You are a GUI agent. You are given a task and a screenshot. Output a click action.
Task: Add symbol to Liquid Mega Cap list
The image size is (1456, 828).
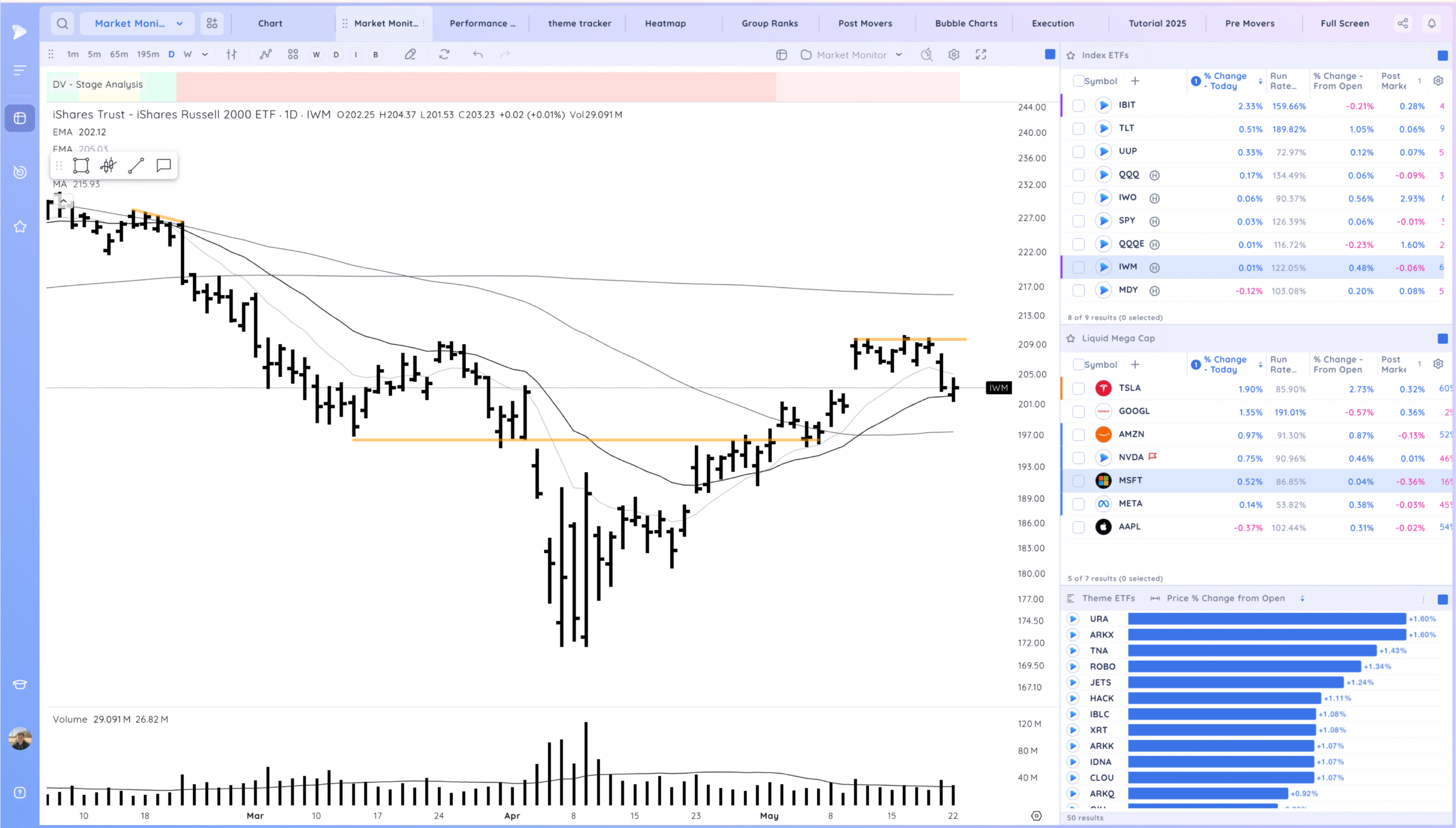[x=1135, y=364]
